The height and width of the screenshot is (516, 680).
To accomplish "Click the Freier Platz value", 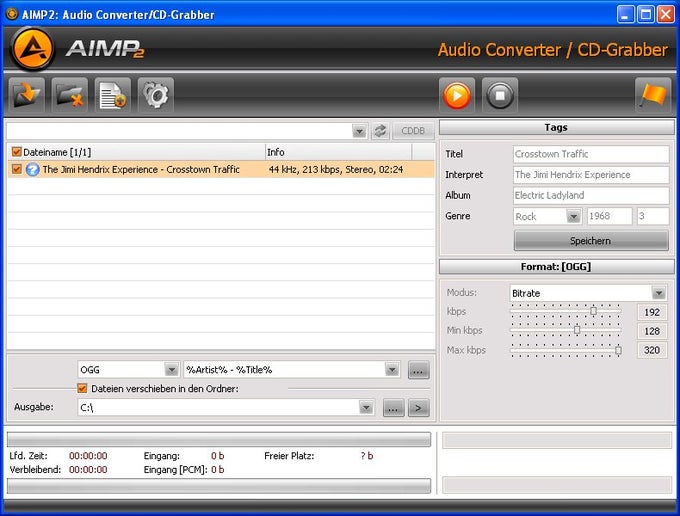I will tap(367, 456).
